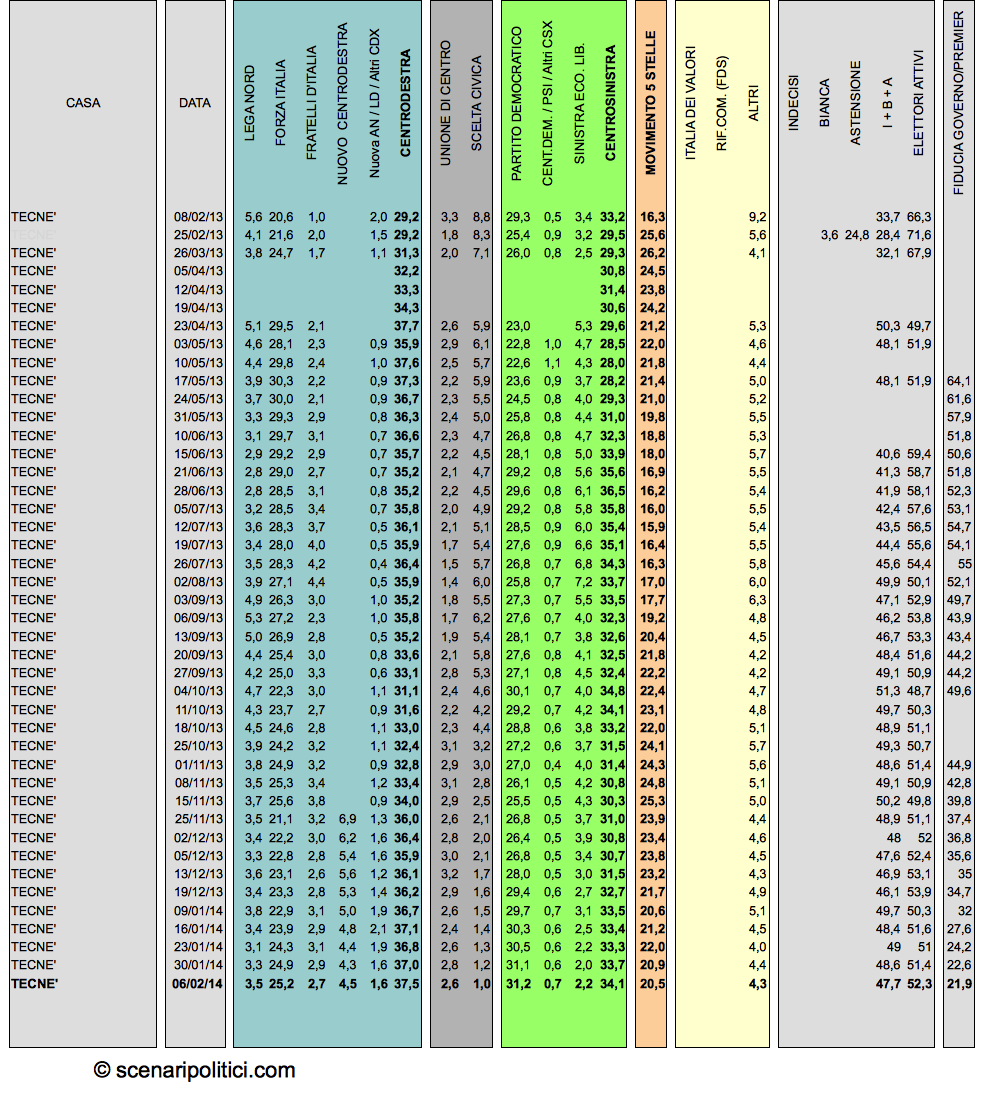Click the DATA column header
The image size is (985, 1094).
click(x=195, y=103)
